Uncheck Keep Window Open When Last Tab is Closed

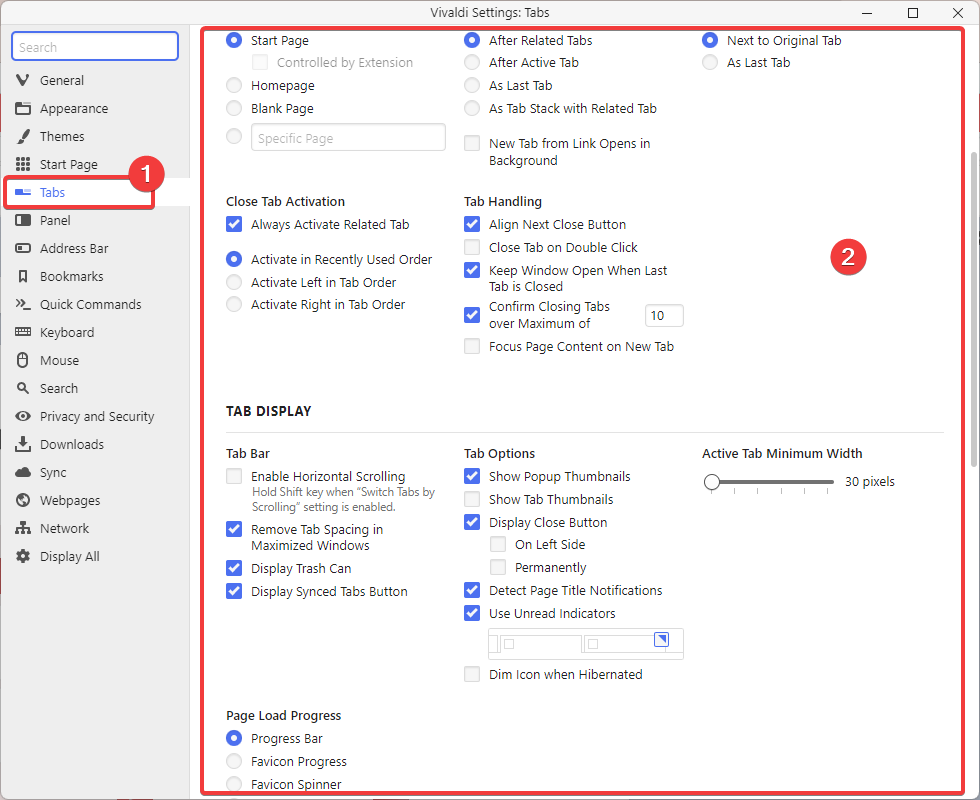pos(472,270)
